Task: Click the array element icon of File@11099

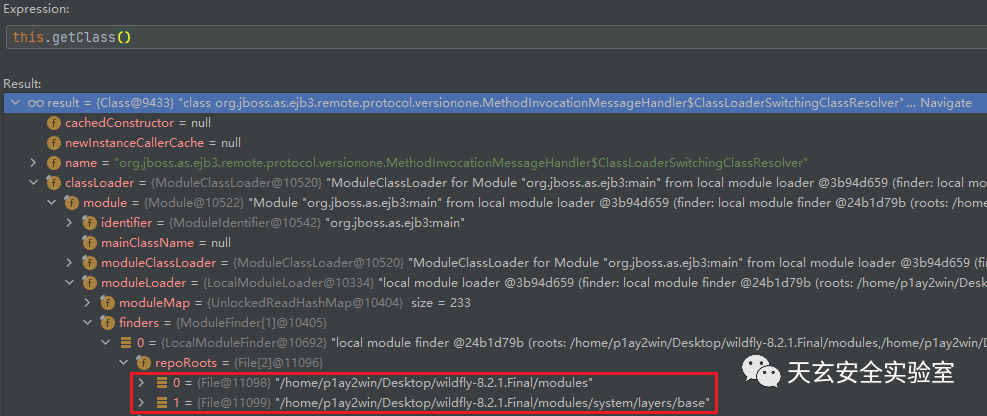Action: point(162,403)
